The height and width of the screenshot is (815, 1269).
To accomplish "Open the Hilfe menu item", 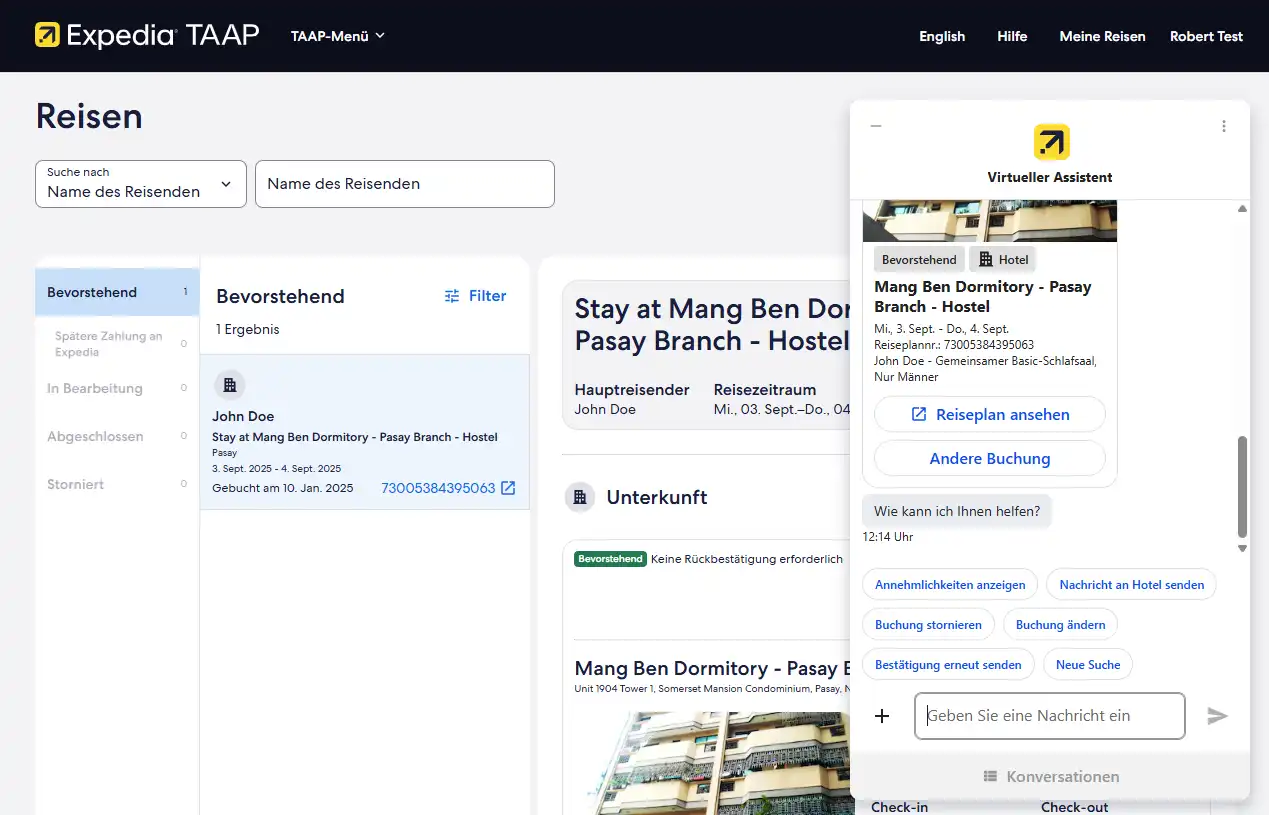I will tap(1012, 36).
